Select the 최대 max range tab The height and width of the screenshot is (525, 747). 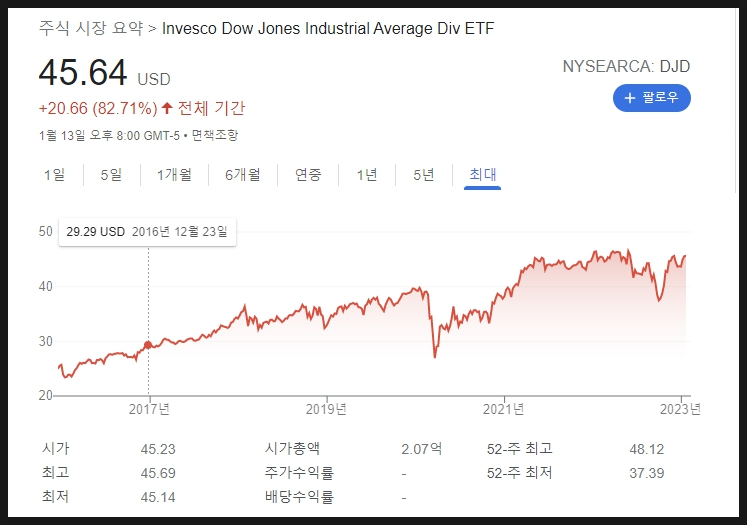pyautogui.click(x=482, y=174)
